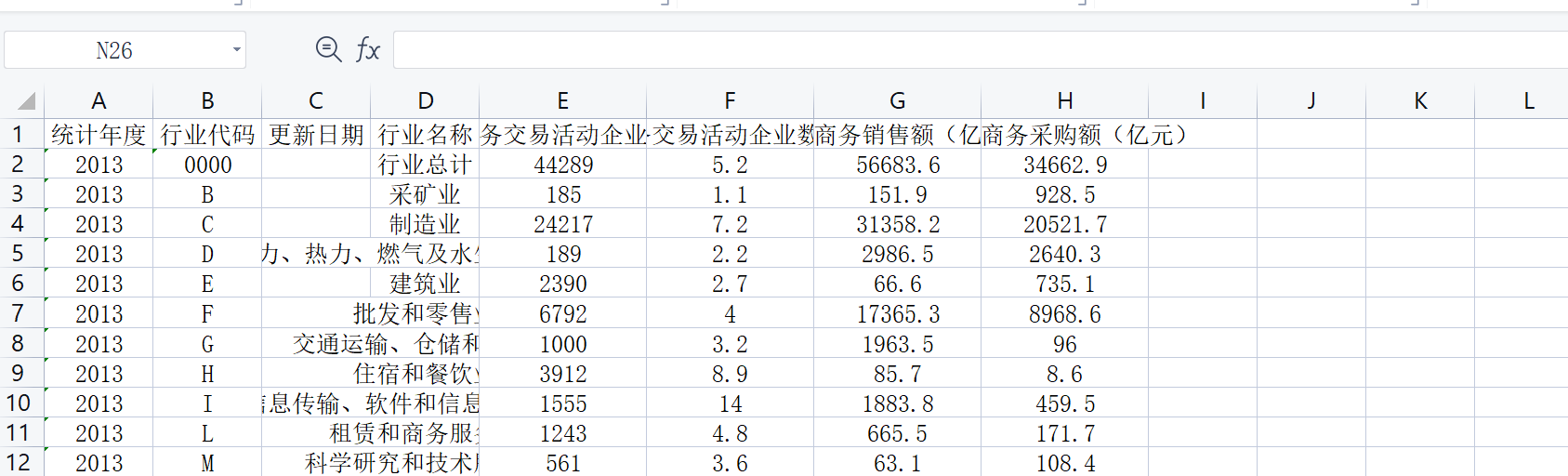Select column A header
Screen dimensions: 1568x476
[x=99, y=100]
